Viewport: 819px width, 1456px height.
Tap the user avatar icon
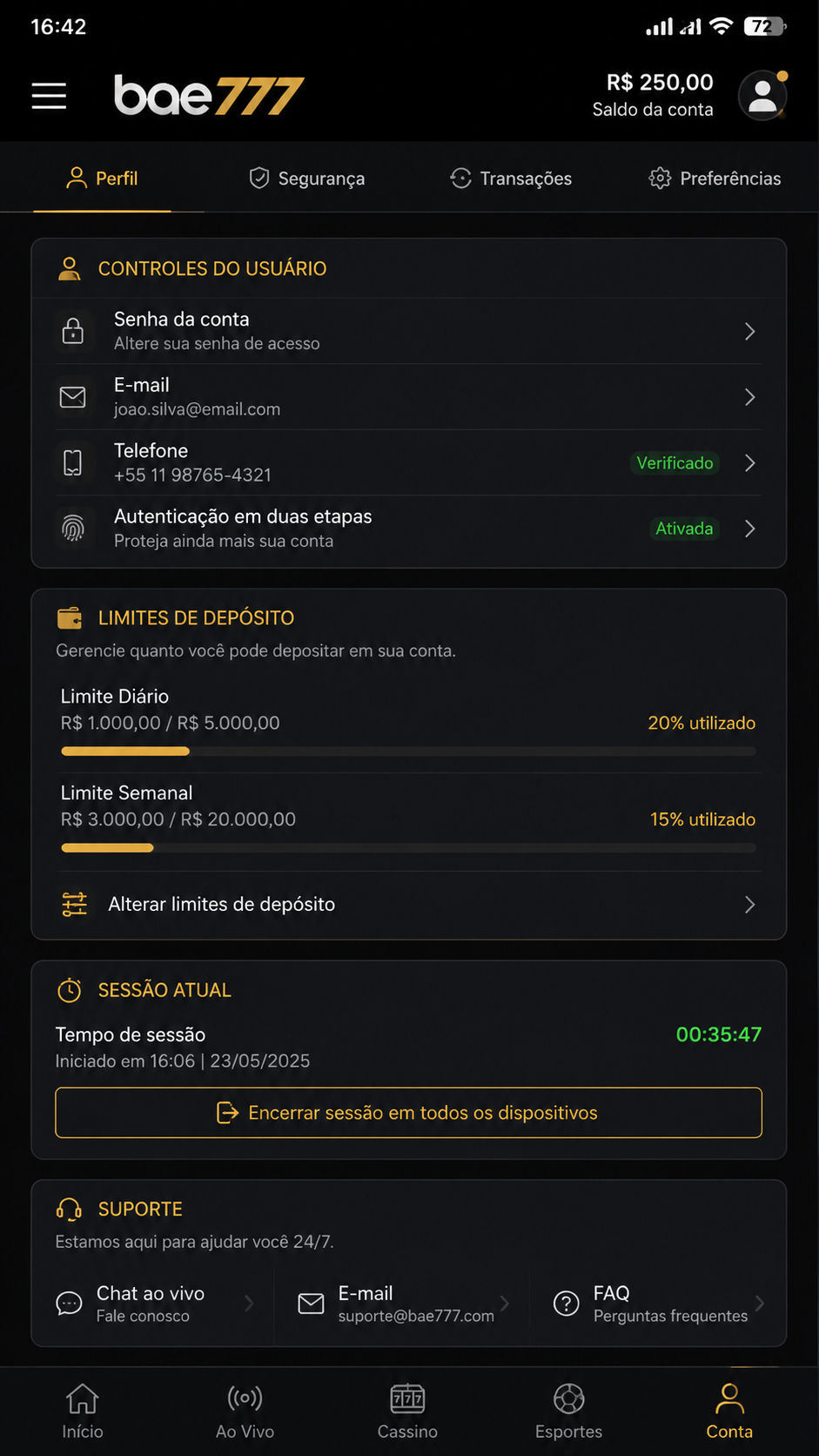(762, 96)
